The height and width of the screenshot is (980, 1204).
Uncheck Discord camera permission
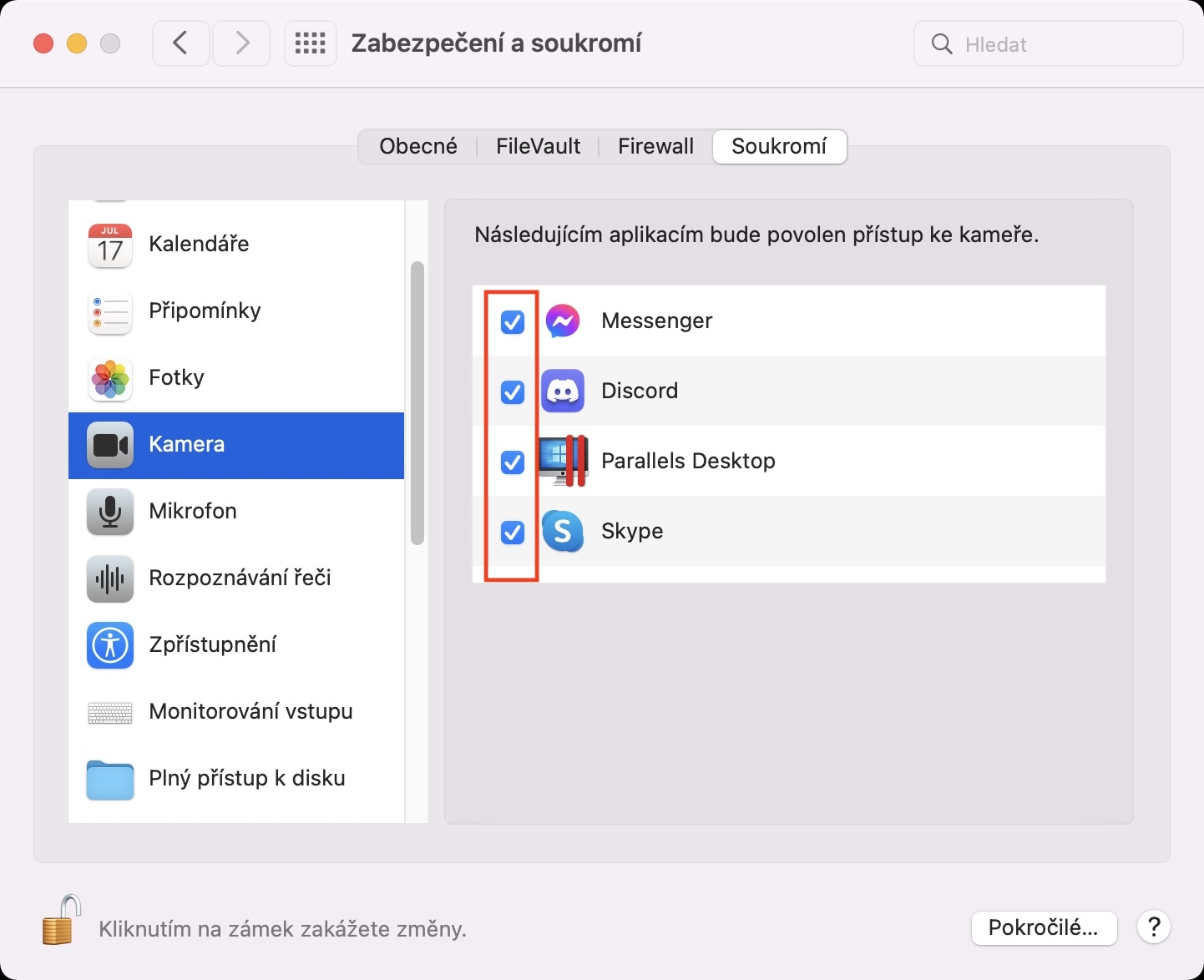tap(512, 391)
